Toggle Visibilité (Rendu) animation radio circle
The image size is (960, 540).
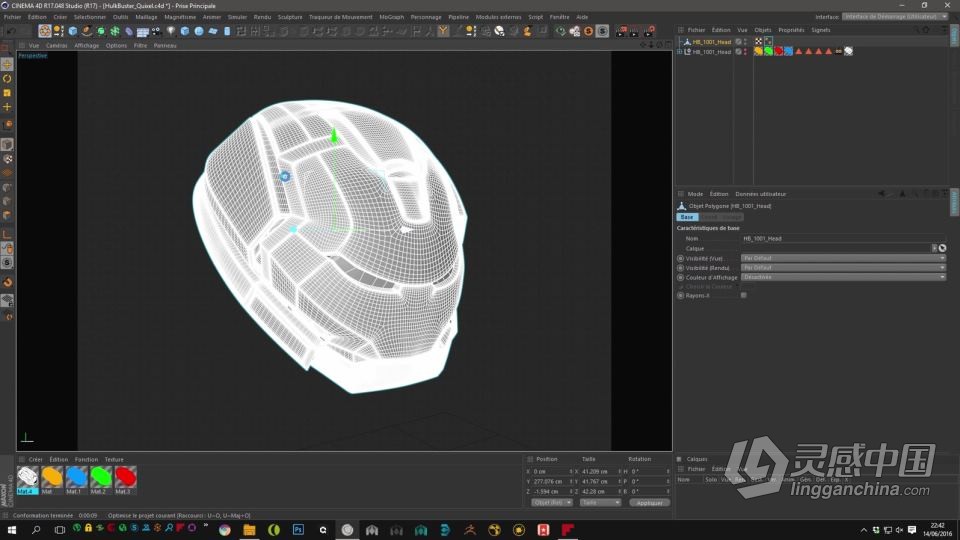pyautogui.click(x=680, y=268)
